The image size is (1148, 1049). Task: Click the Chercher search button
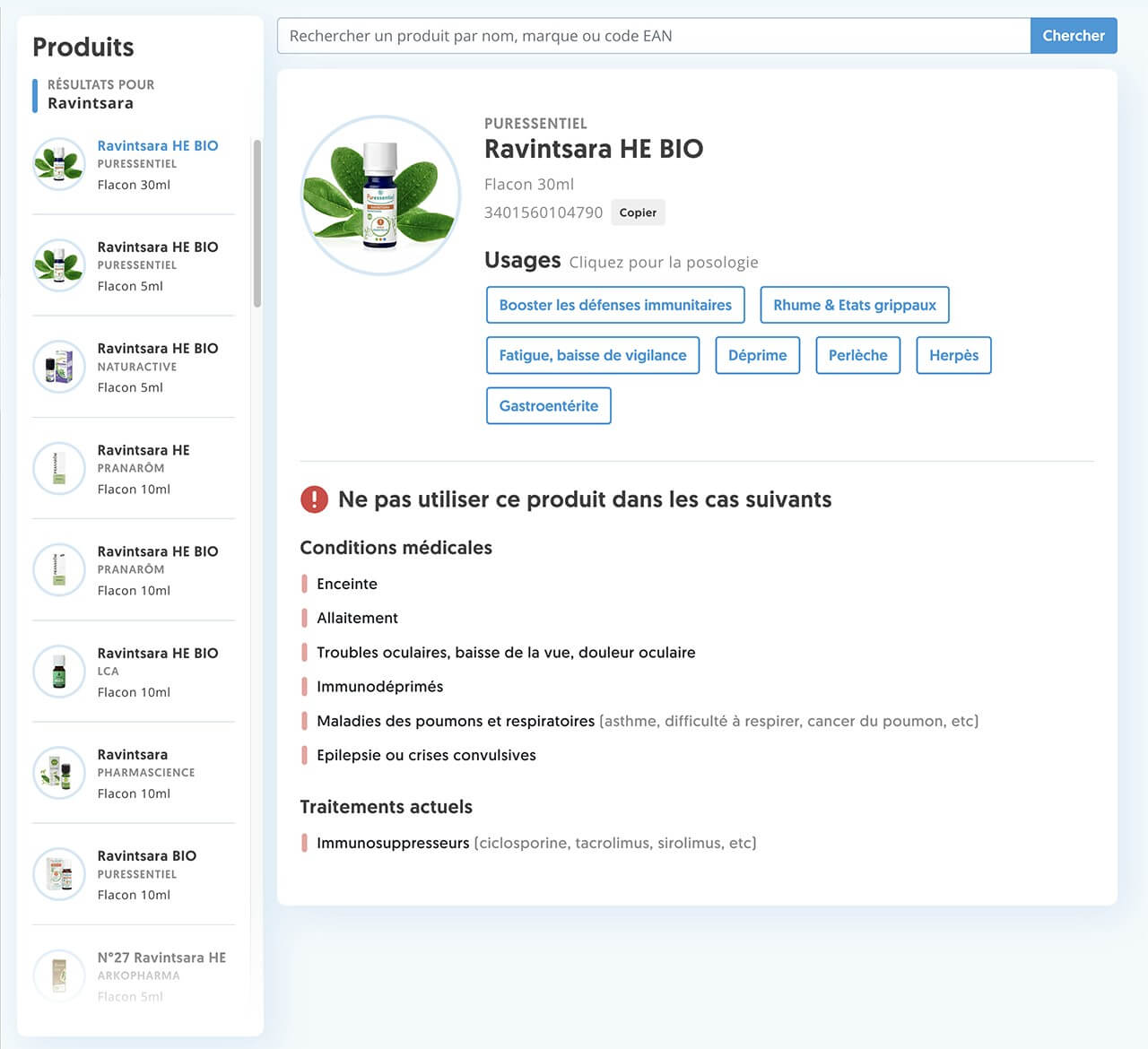(1073, 36)
